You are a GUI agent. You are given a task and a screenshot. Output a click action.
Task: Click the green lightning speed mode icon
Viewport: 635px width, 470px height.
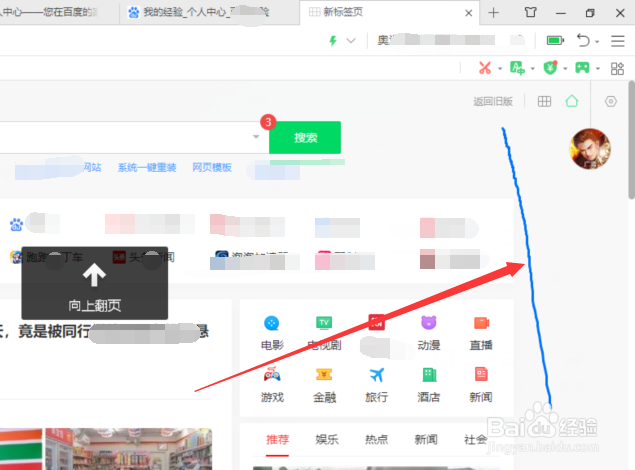click(x=333, y=40)
